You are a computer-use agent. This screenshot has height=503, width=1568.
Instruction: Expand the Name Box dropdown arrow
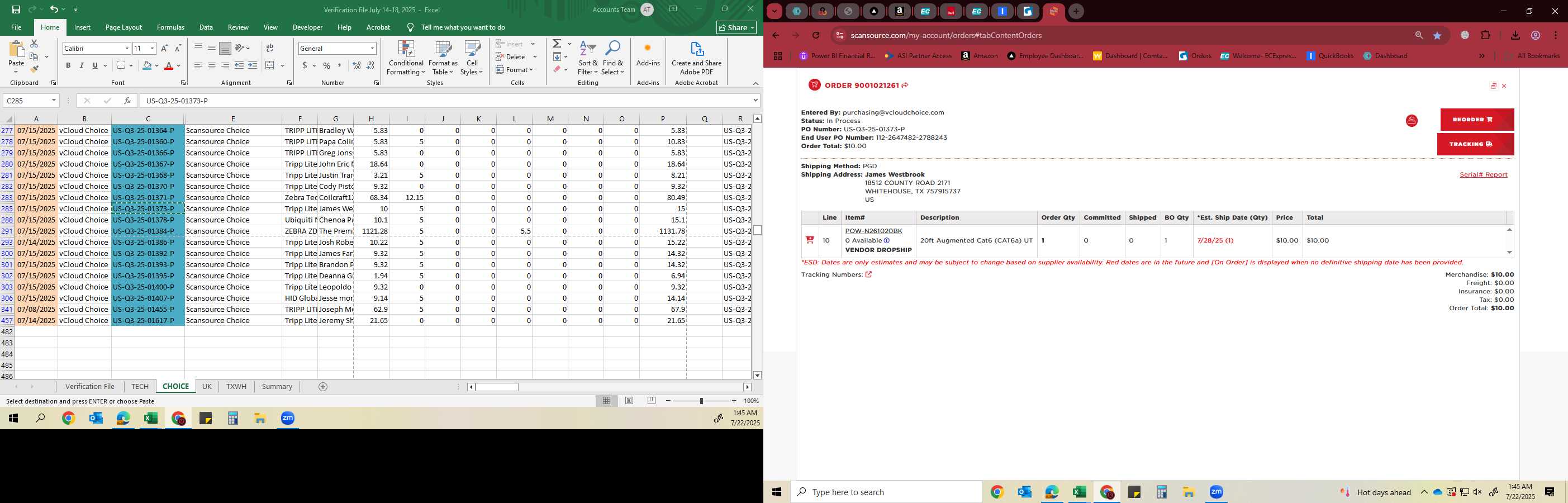54,101
